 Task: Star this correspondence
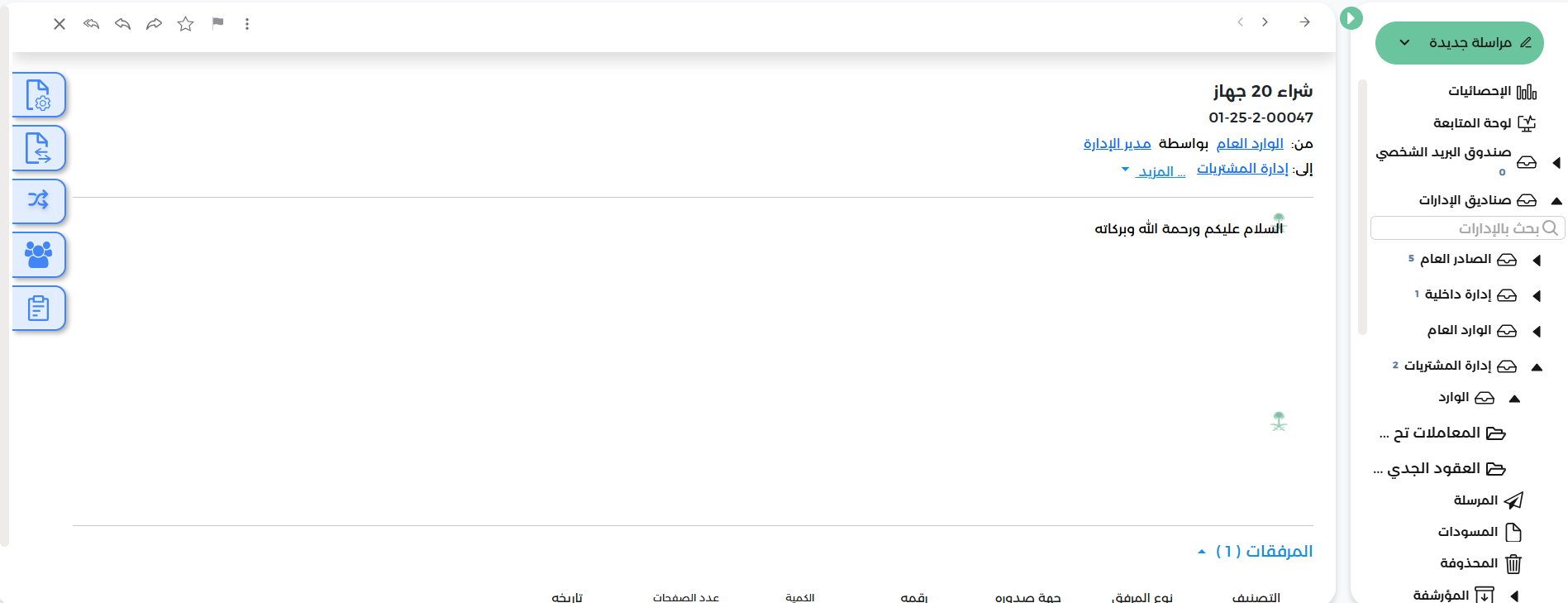point(185,24)
